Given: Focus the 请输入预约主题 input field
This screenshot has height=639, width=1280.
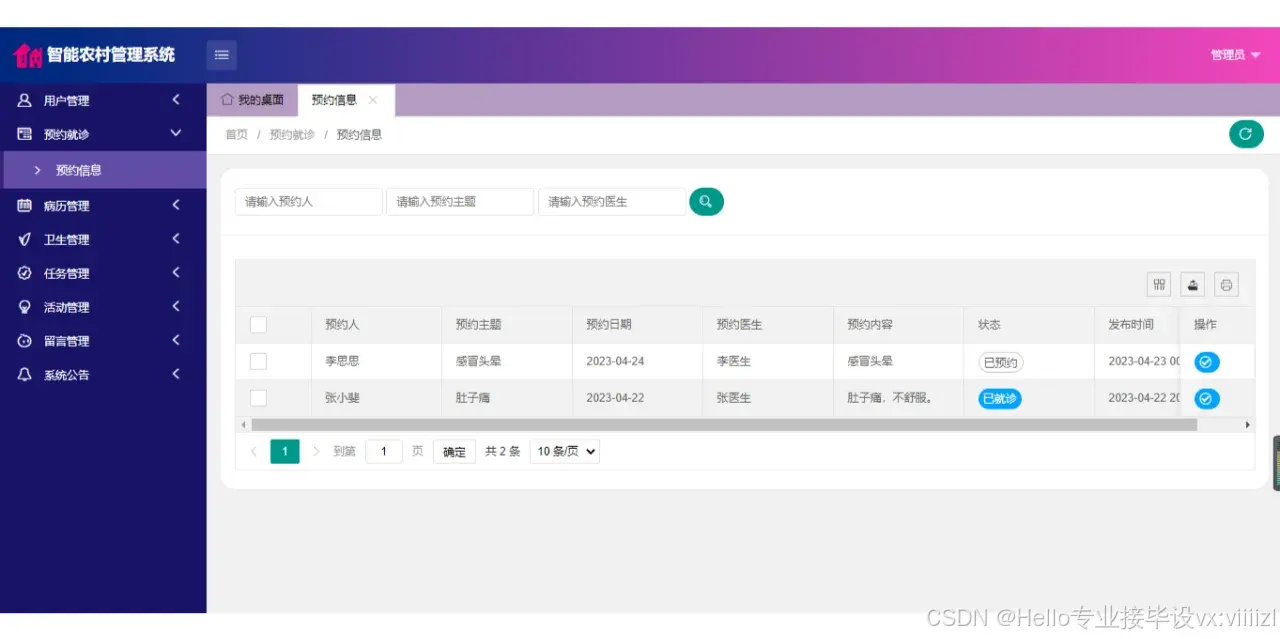Looking at the screenshot, I should coord(460,201).
